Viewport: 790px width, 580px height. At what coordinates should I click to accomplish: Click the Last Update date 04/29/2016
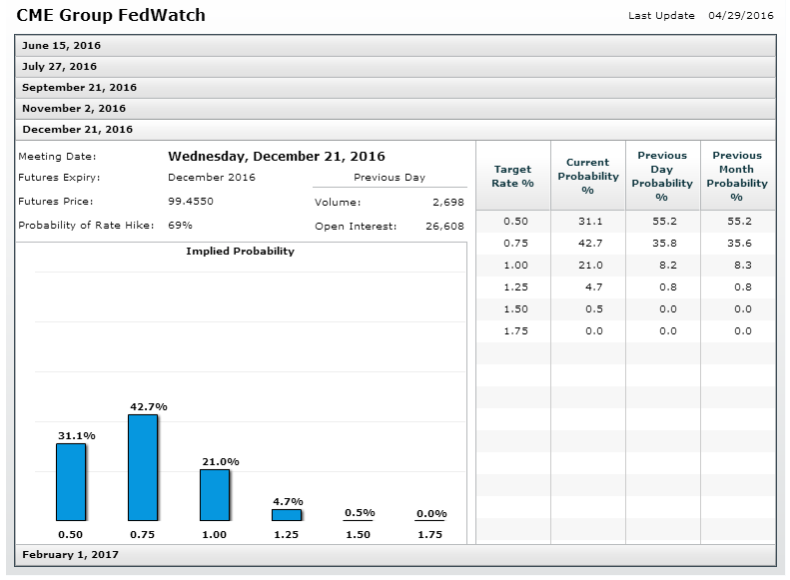(x=741, y=16)
